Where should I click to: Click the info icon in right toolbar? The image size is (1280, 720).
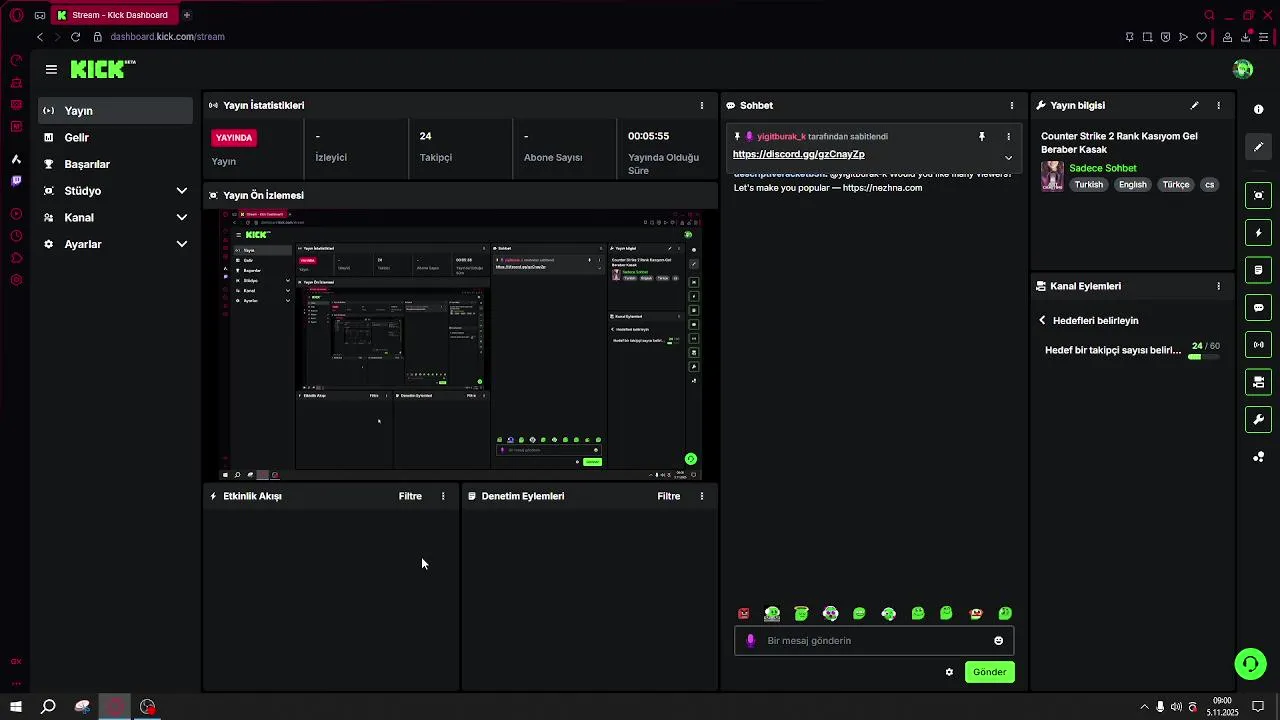pos(1258,110)
